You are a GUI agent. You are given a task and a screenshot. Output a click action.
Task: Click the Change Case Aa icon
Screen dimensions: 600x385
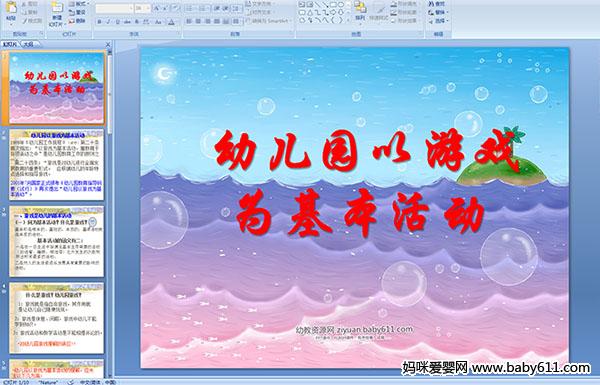158,22
